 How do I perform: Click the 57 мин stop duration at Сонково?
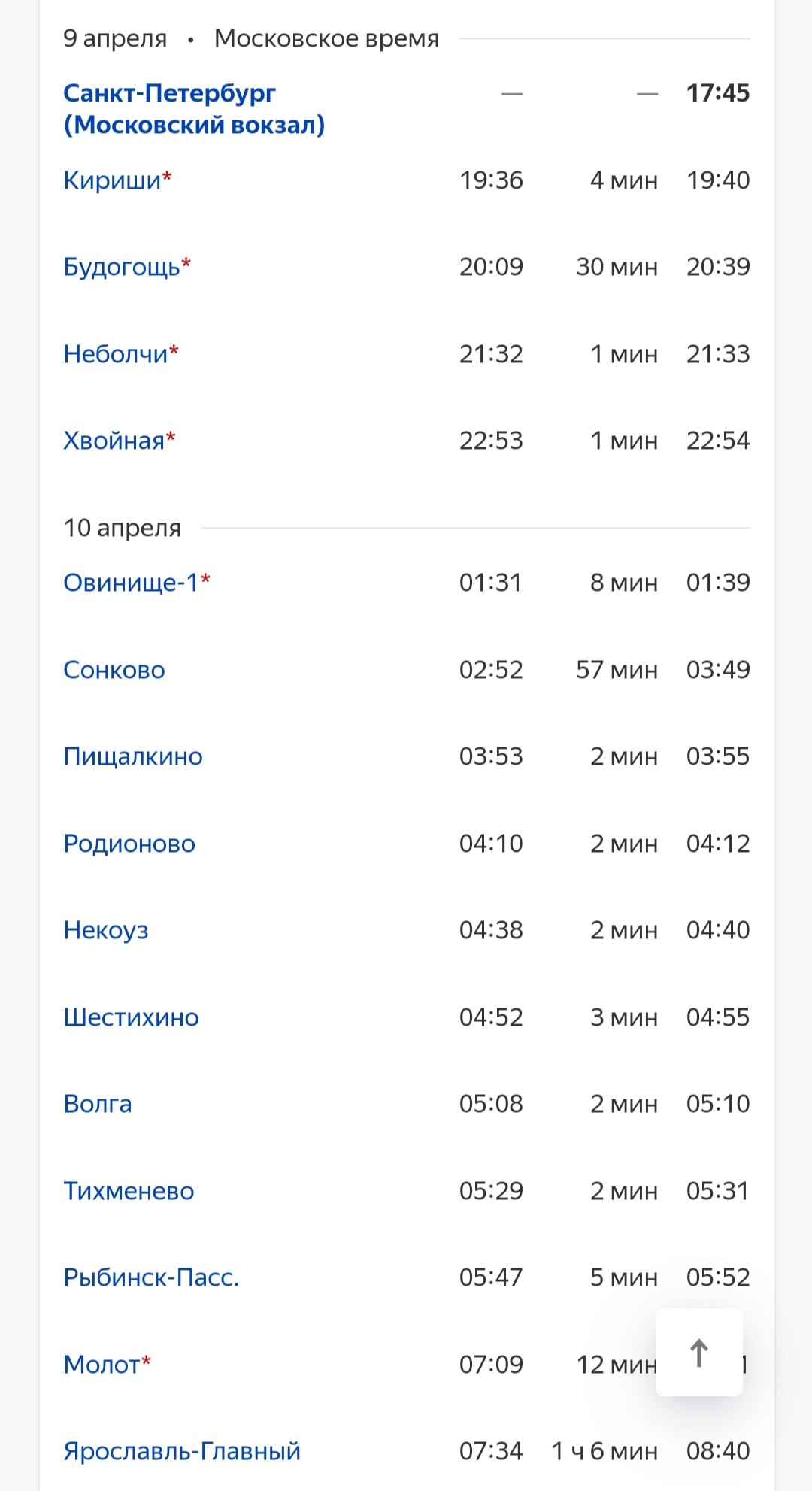click(617, 670)
